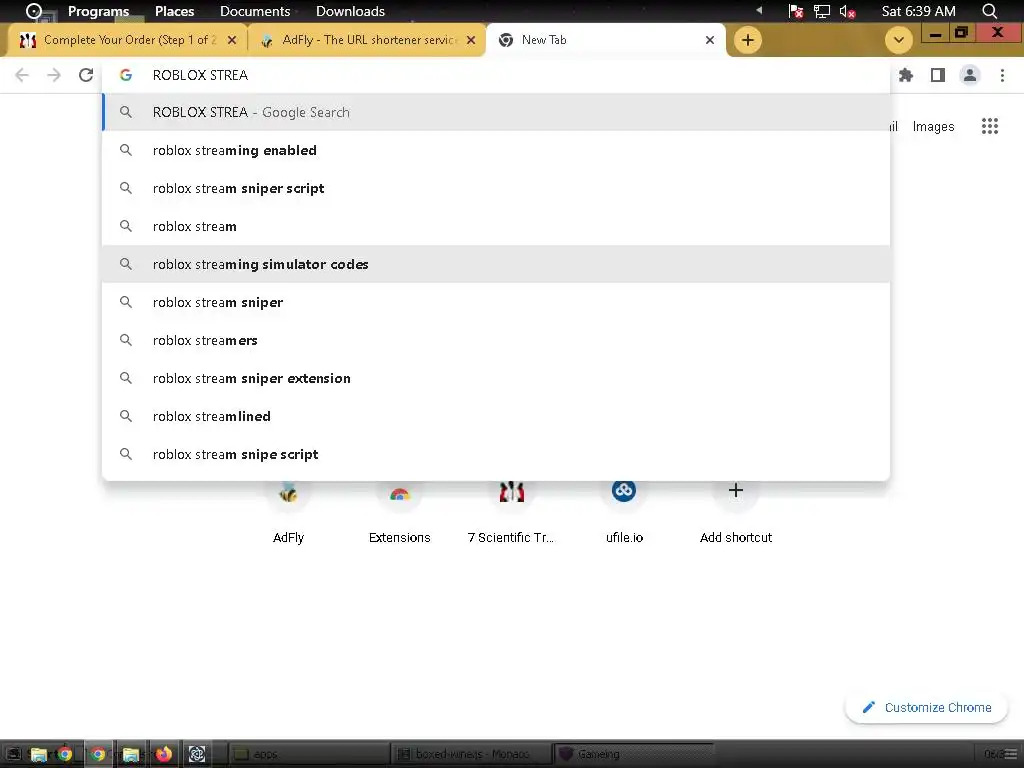Open a new tab with the plus button
Screen dimensions: 1024x768
click(x=748, y=40)
